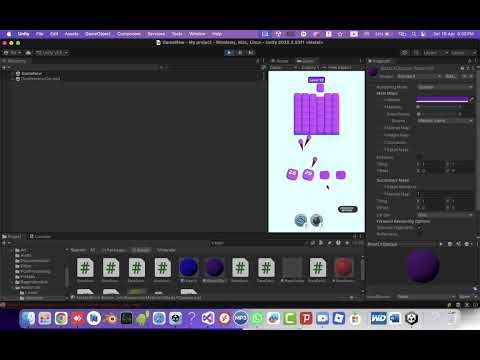Click the swirl power-up button in Game view
The image size is (480, 360).
301,220
